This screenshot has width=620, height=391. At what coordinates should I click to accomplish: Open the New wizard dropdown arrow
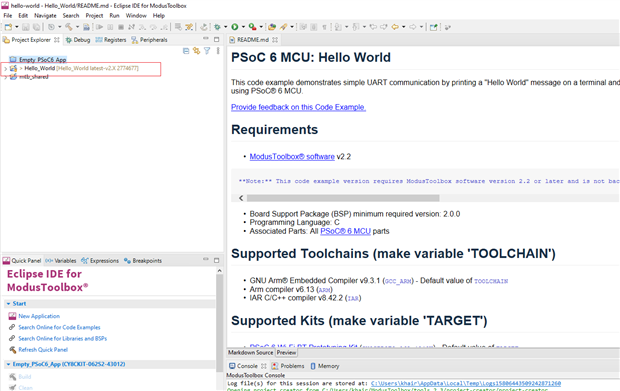pyautogui.click(x=17, y=27)
